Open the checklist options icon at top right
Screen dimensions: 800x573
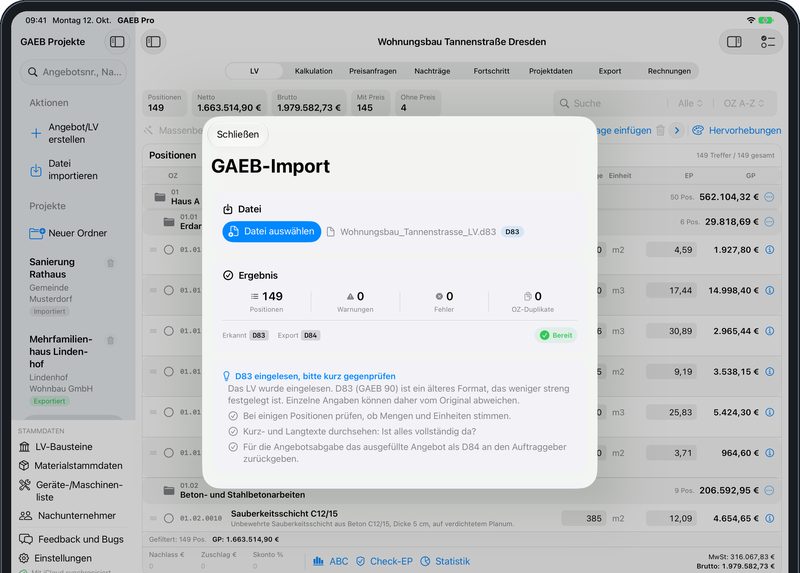[x=767, y=42]
